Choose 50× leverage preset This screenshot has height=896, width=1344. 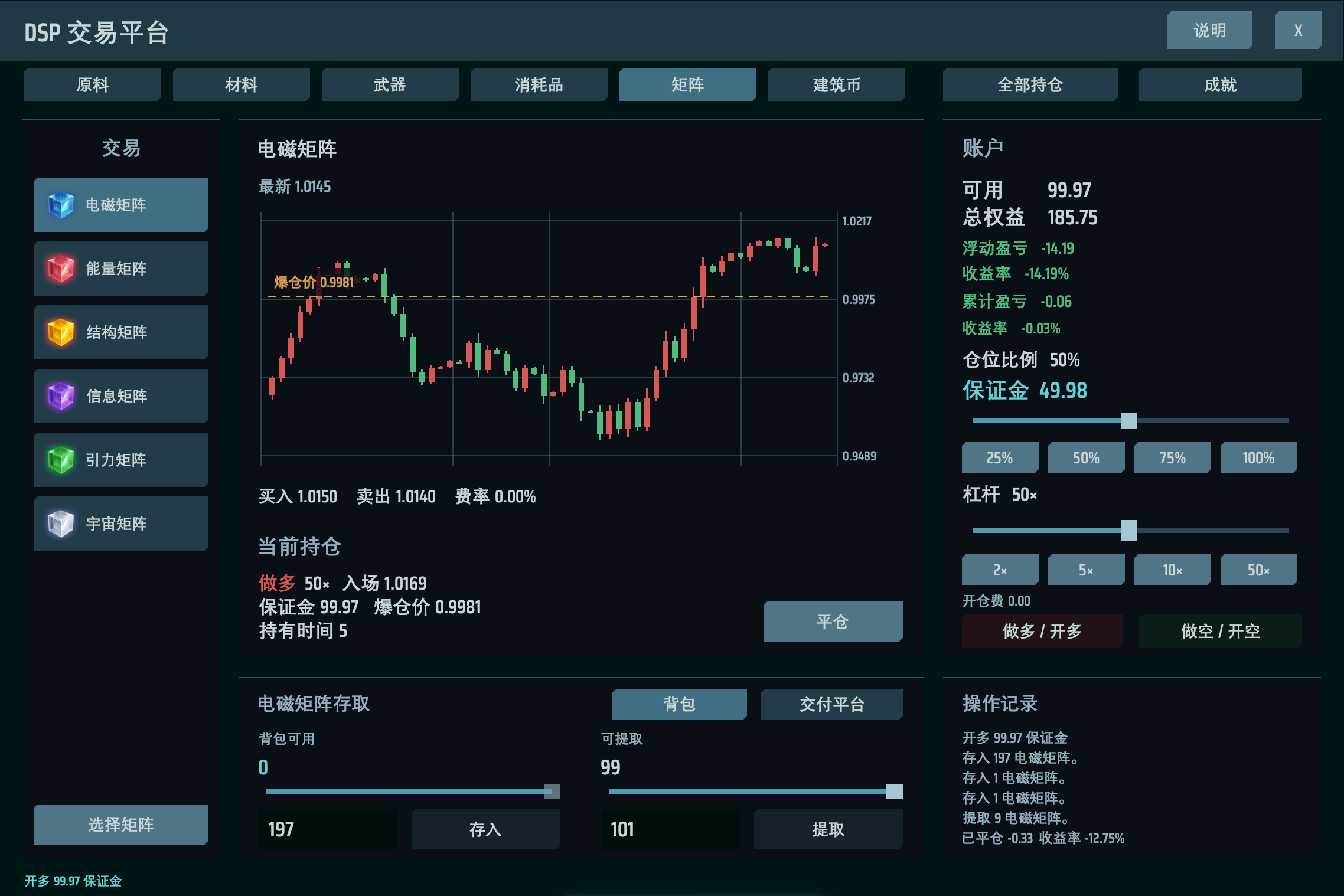pyautogui.click(x=1259, y=570)
